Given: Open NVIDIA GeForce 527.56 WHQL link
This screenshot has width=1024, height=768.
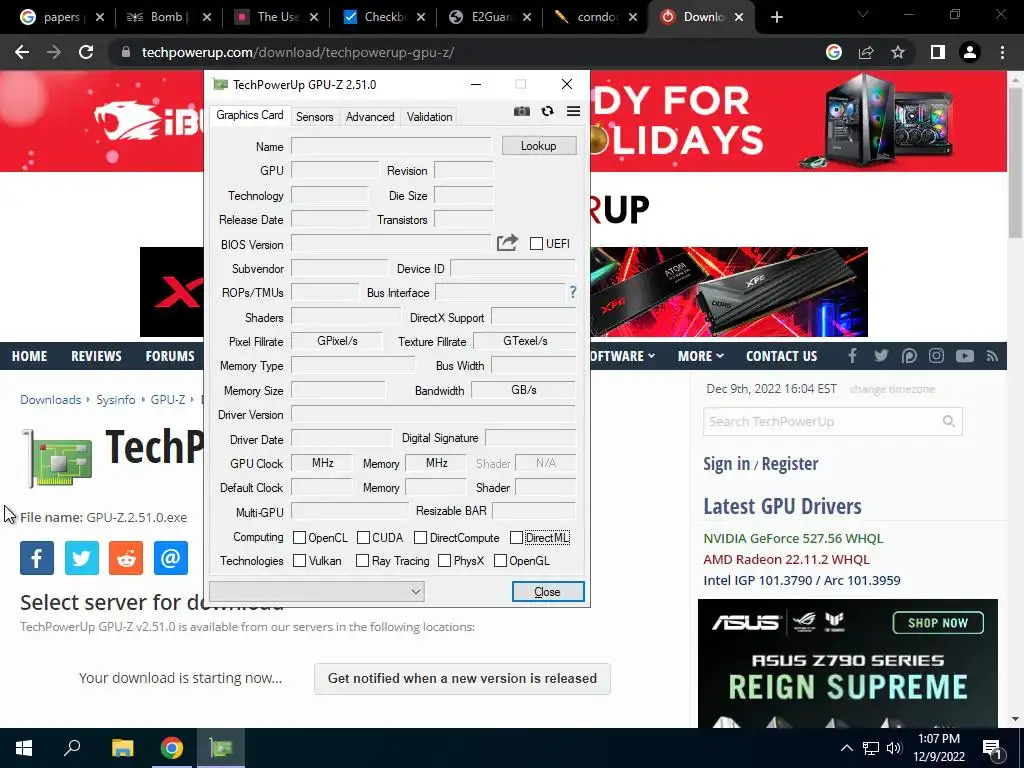Looking at the screenshot, I should 793,538.
